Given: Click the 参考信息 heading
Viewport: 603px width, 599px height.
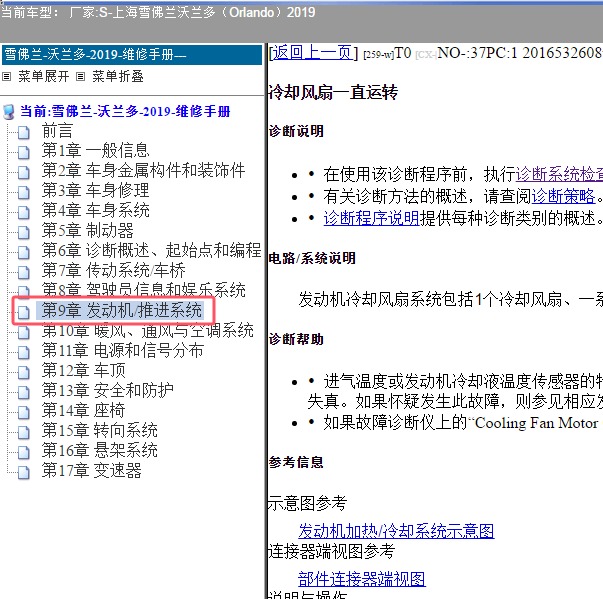Looking at the screenshot, I should point(296,462).
